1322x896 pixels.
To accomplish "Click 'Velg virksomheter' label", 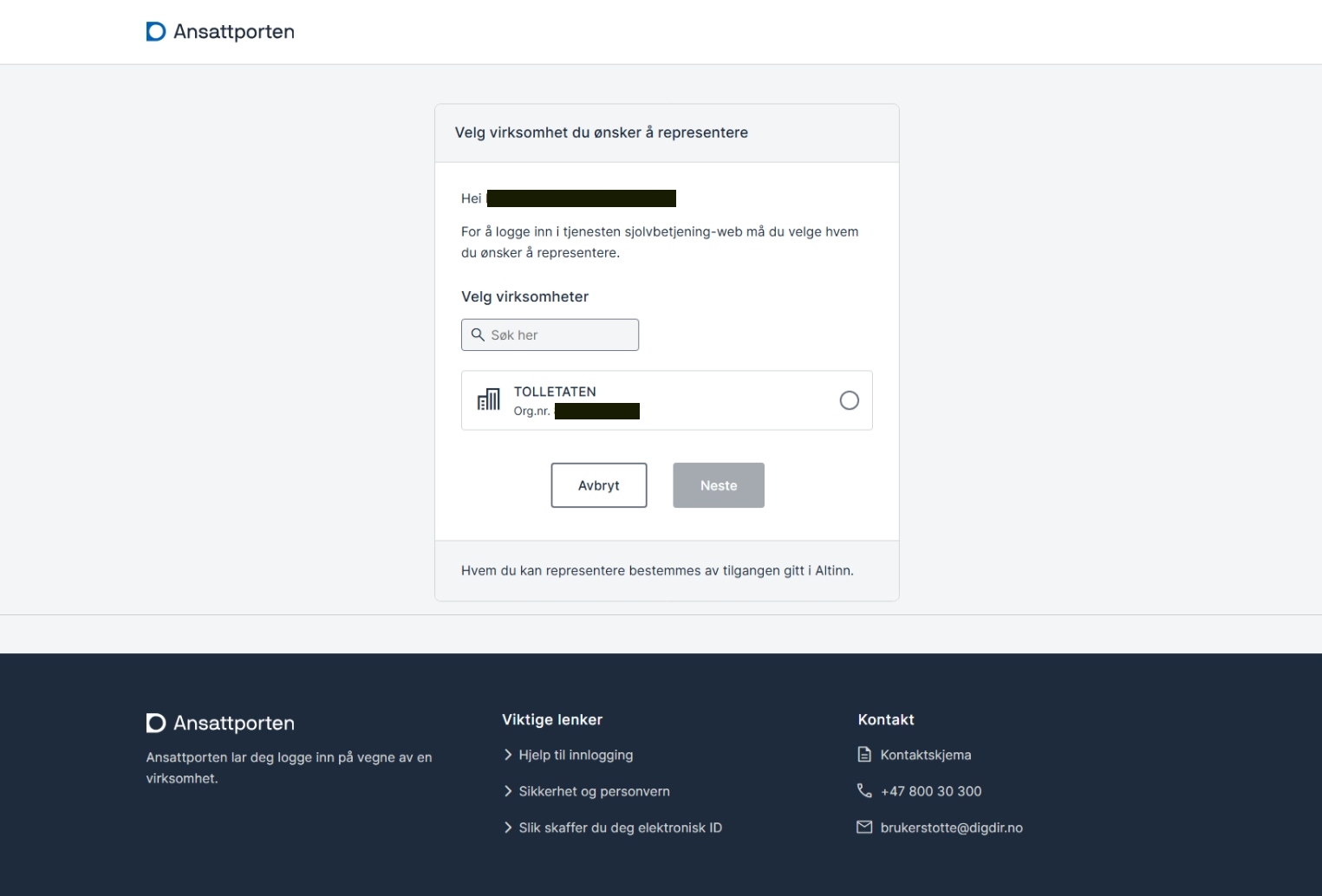I will [524, 296].
